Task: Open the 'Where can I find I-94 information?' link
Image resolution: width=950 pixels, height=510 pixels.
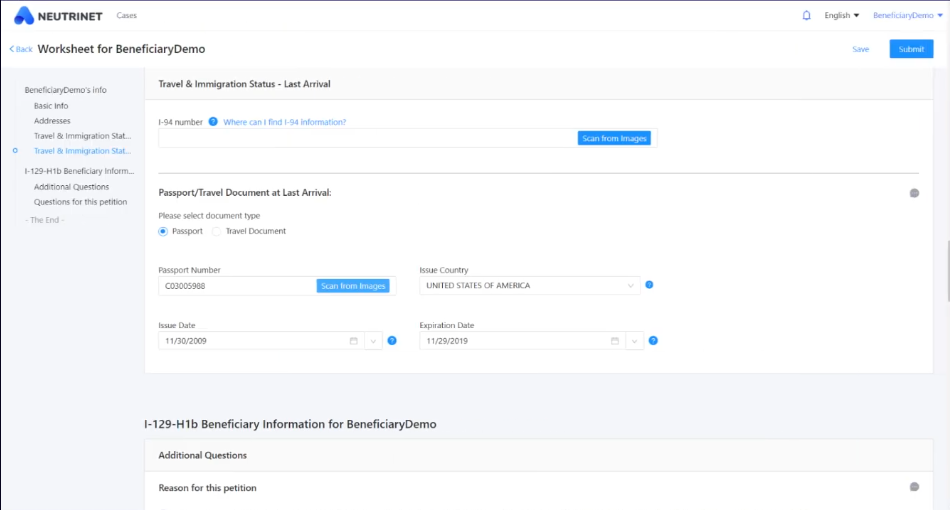Action: 285,122
